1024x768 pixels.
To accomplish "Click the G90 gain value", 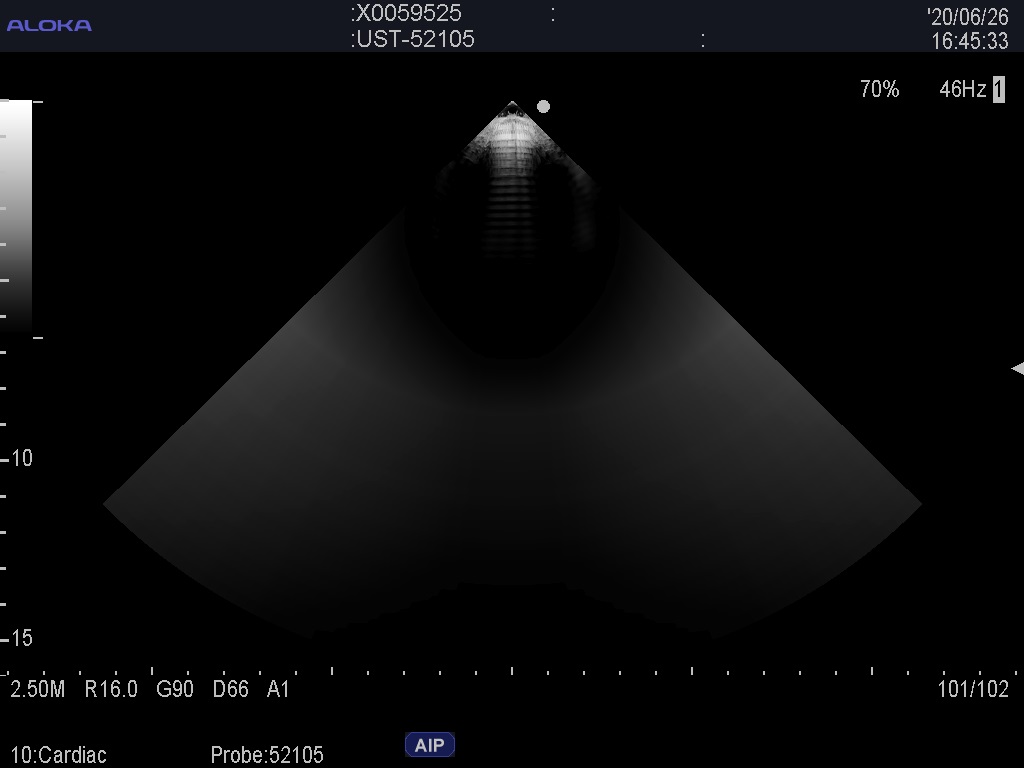I will click(175, 689).
